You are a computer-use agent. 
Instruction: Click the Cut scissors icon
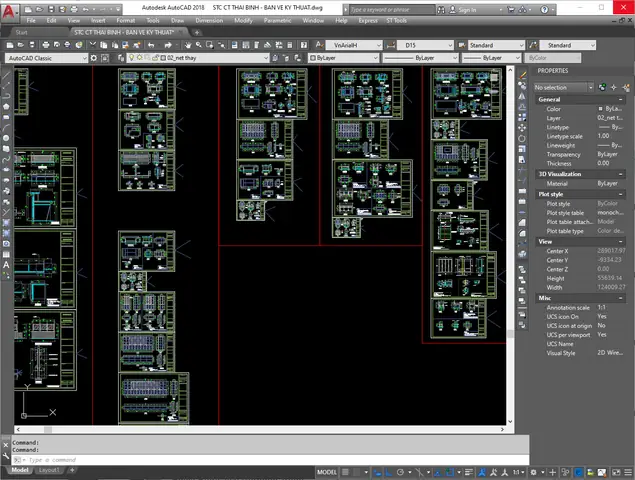93,45
